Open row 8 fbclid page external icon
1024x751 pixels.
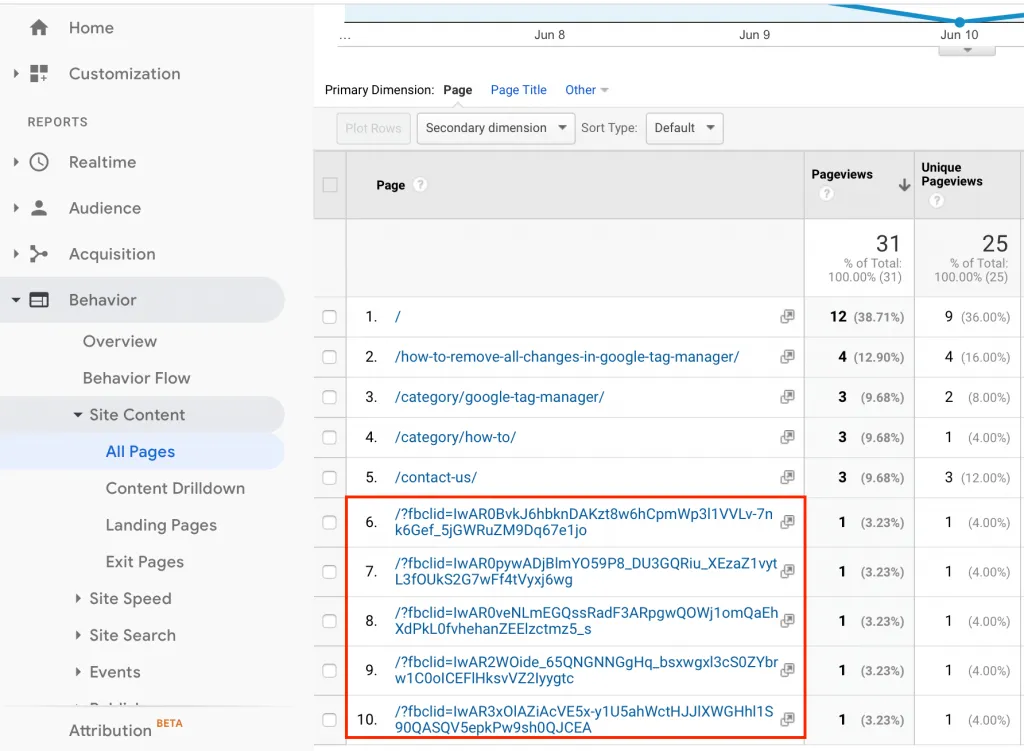[x=788, y=620]
